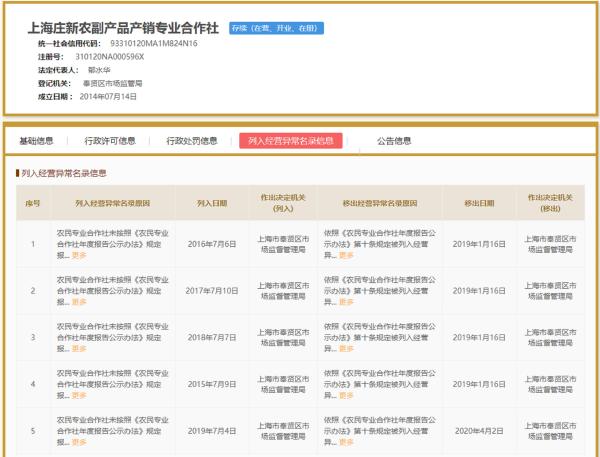Show full row 5 listing reason text

79,442
